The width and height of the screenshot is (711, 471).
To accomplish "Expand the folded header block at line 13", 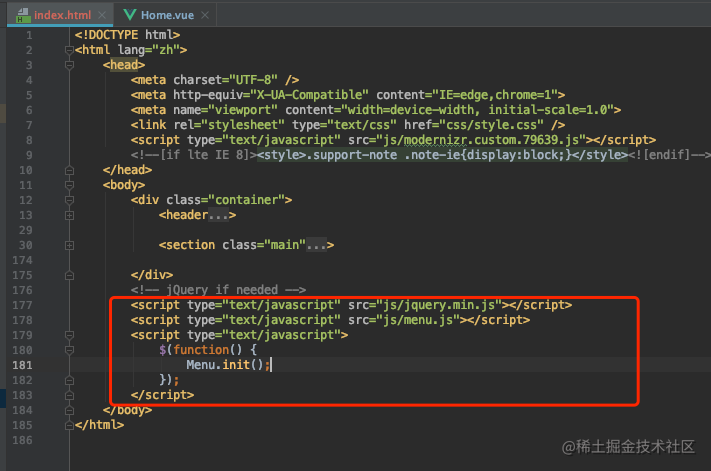I will pyautogui.click(x=69, y=215).
